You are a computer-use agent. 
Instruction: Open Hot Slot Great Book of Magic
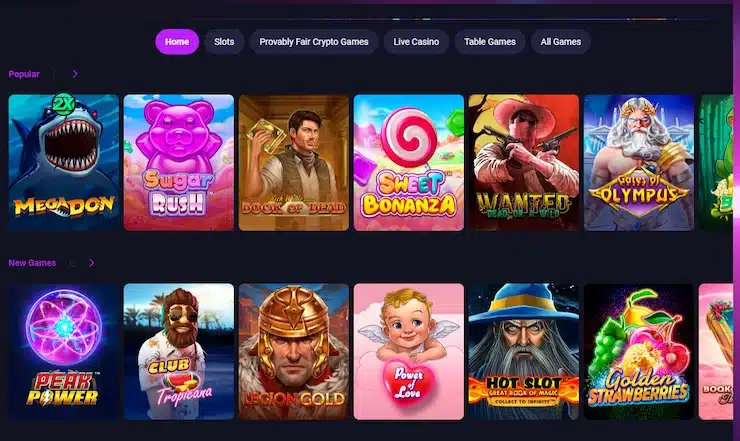click(x=524, y=351)
